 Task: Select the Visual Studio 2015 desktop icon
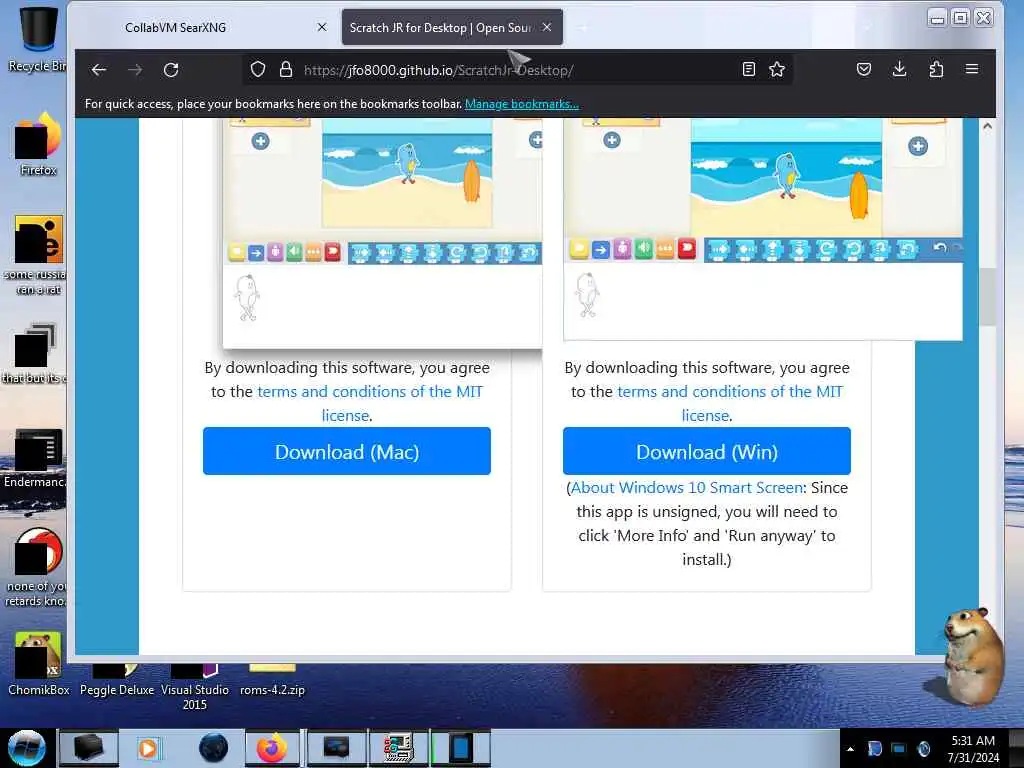tap(195, 688)
